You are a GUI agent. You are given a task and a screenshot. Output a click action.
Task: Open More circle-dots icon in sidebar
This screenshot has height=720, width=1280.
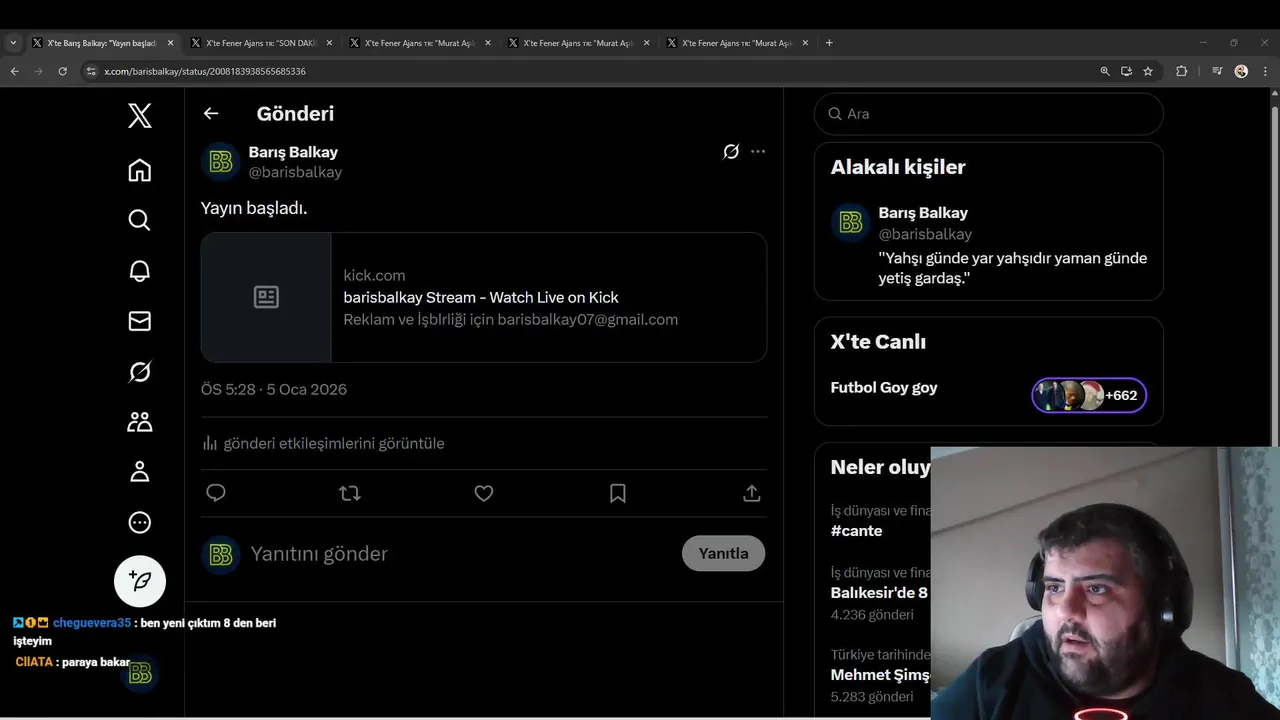pos(140,522)
